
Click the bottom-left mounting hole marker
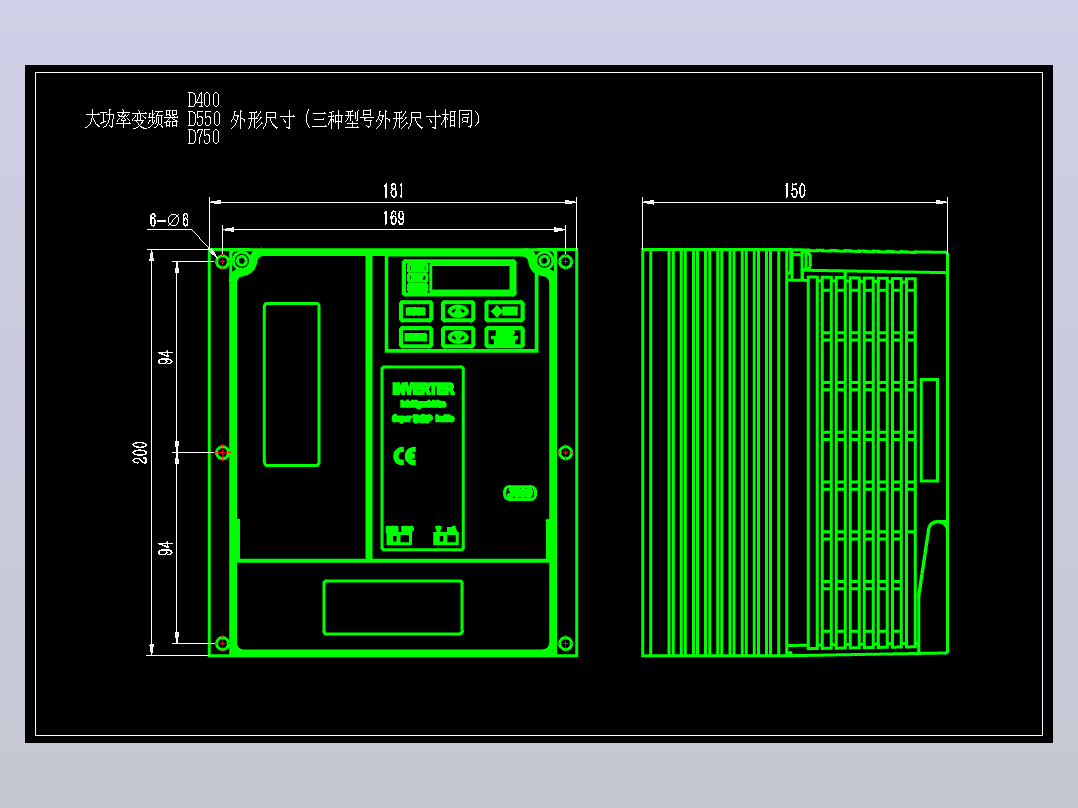tap(223, 644)
